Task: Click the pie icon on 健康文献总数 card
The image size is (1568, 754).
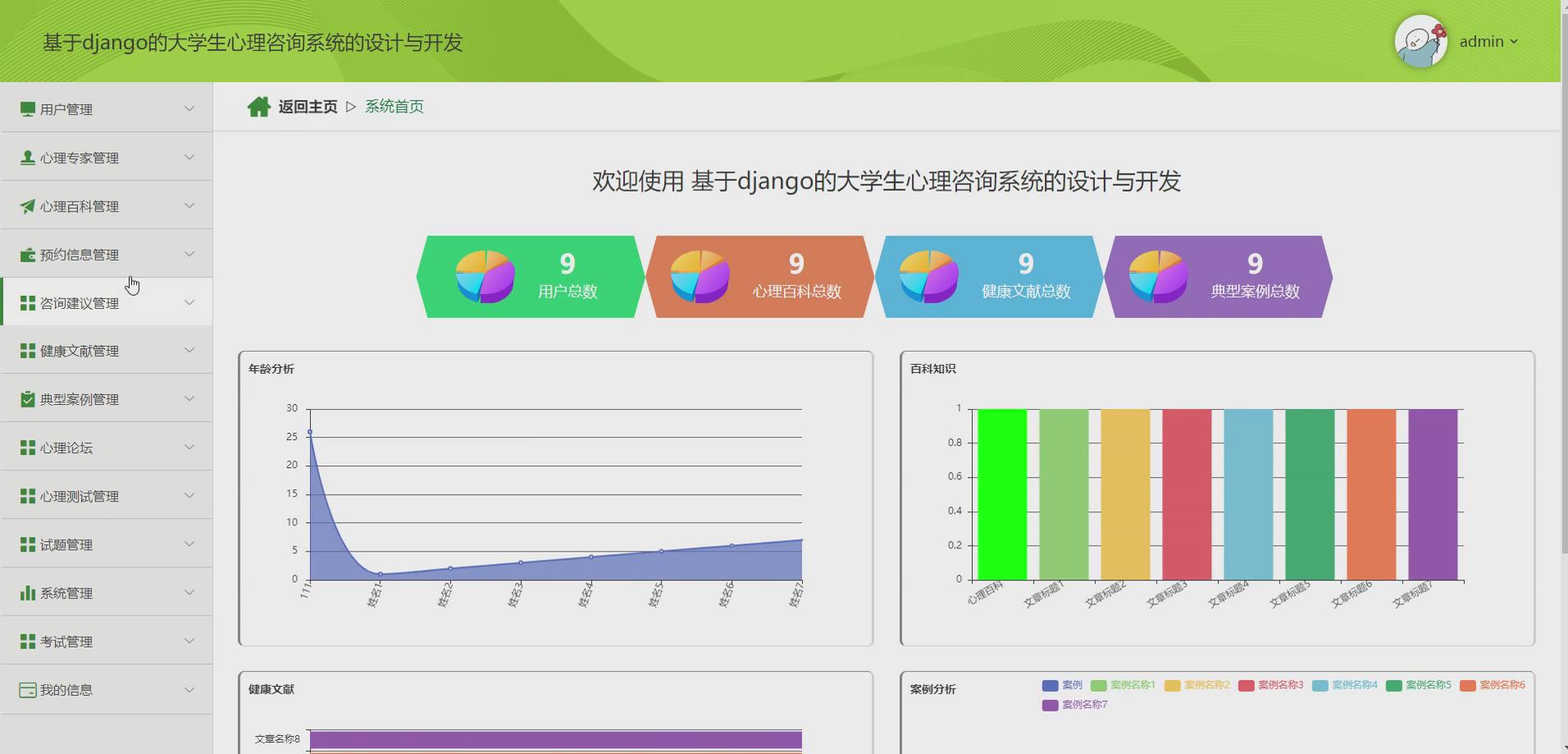Action: pyautogui.click(x=929, y=277)
